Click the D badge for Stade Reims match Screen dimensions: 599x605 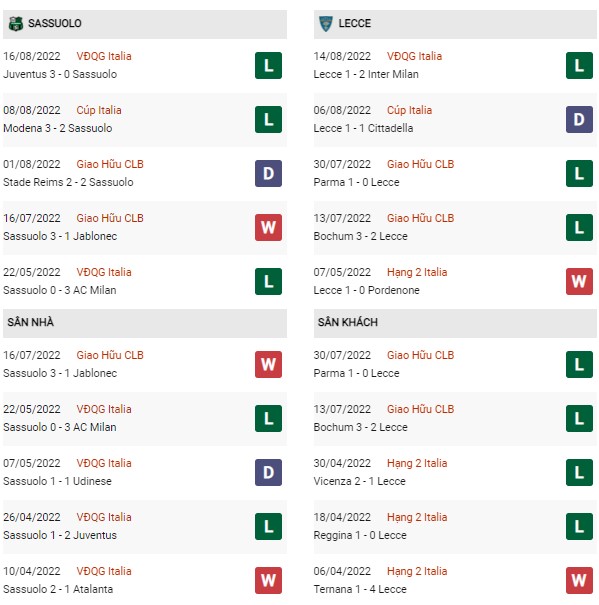click(x=268, y=173)
